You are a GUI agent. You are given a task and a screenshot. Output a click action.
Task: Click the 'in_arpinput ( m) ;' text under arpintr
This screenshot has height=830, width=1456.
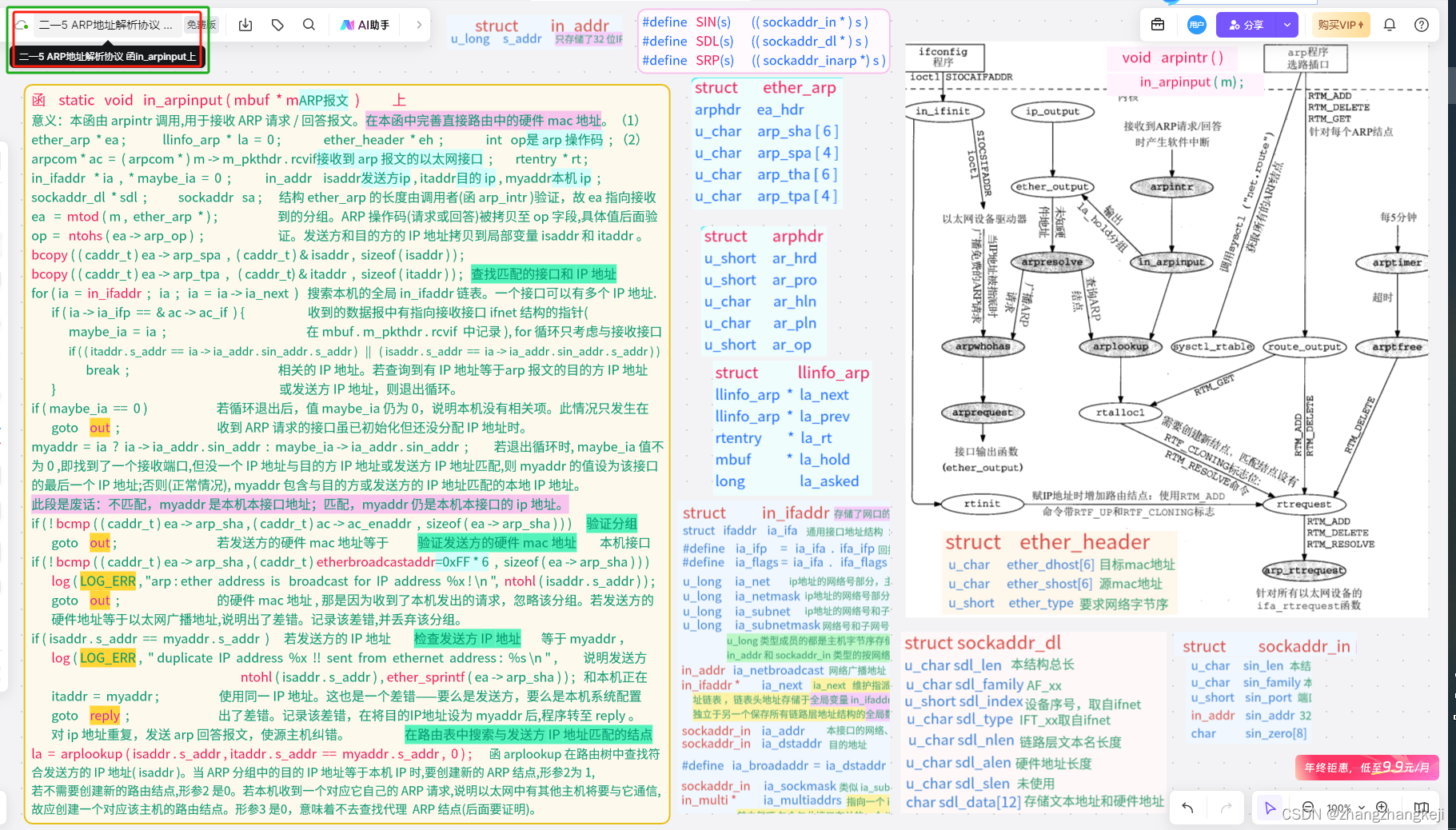click(1191, 82)
